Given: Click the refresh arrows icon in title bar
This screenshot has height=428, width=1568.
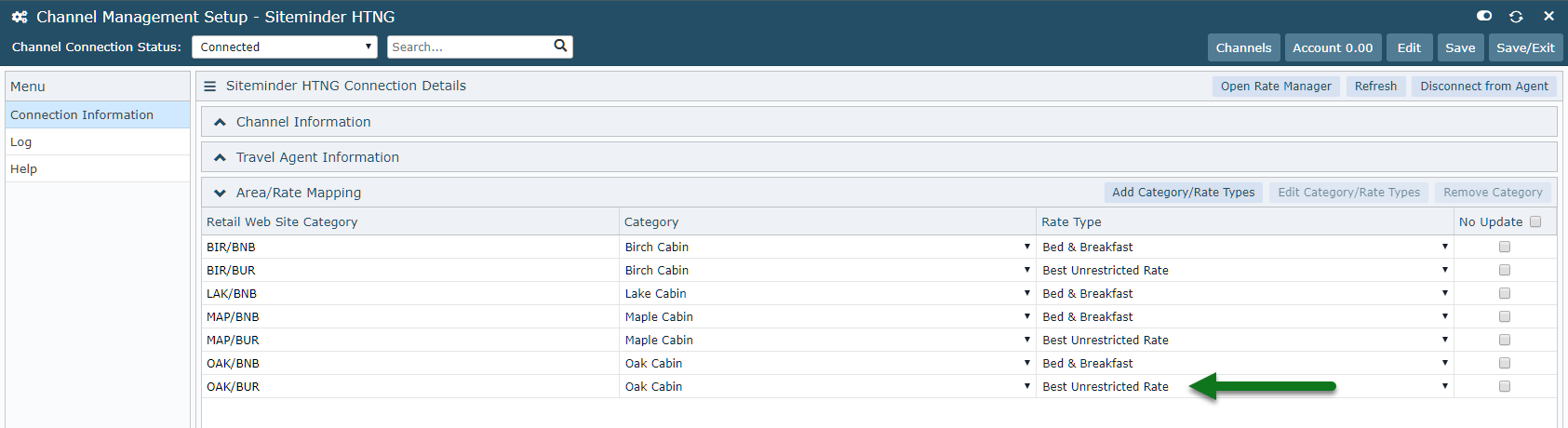Looking at the screenshot, I should click(1516, 16).
